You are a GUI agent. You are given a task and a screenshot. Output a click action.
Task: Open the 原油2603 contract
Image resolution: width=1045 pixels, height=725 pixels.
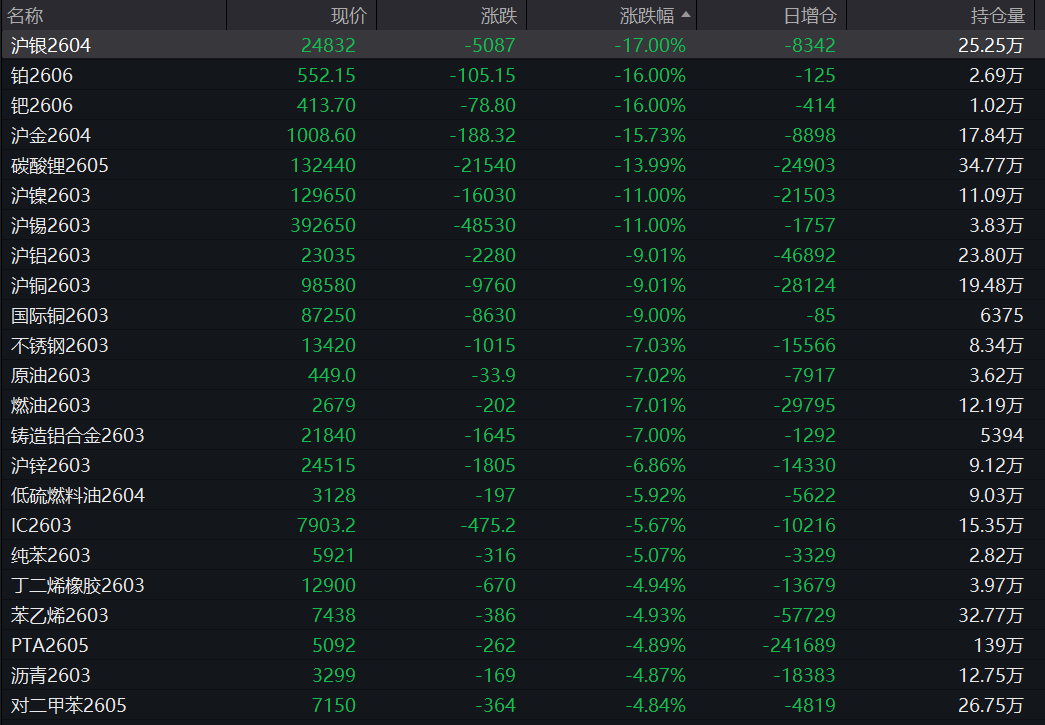(50, 375)
